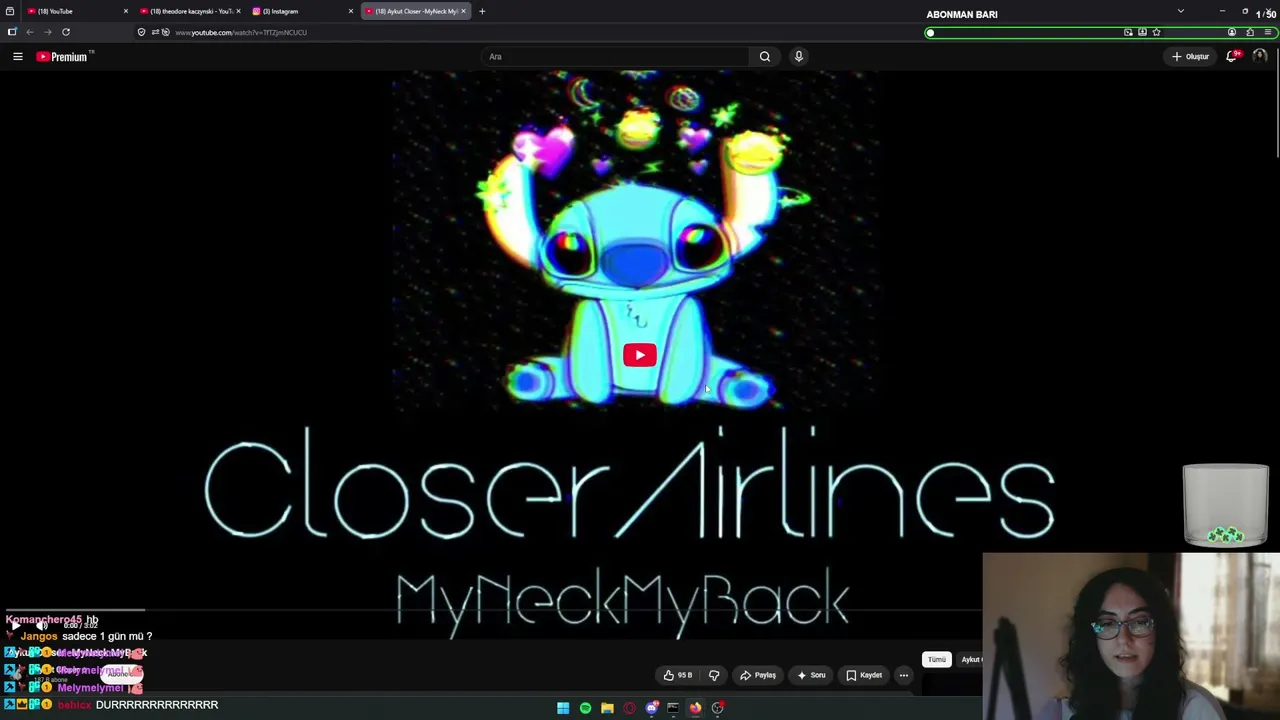Open the picture-in-picture icon in the address bar

point(1128,32)
